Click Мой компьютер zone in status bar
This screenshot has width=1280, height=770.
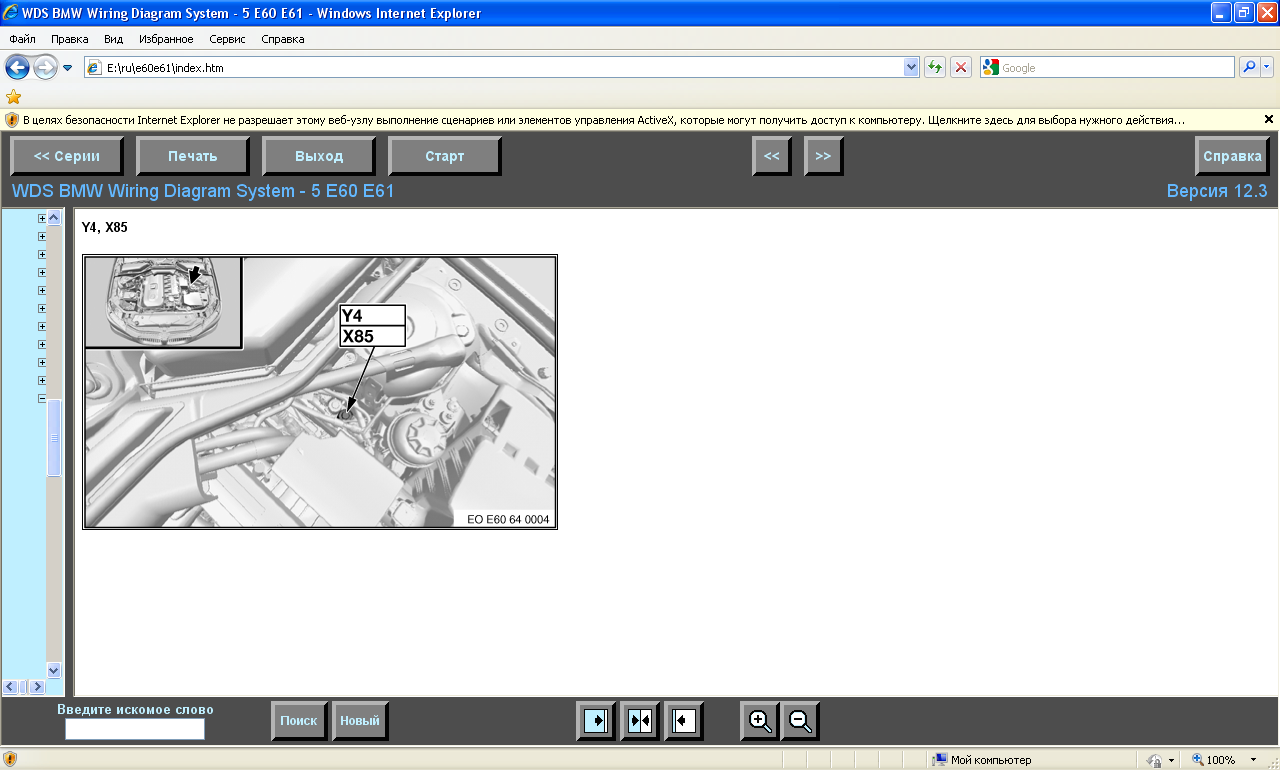coord(982,760)
